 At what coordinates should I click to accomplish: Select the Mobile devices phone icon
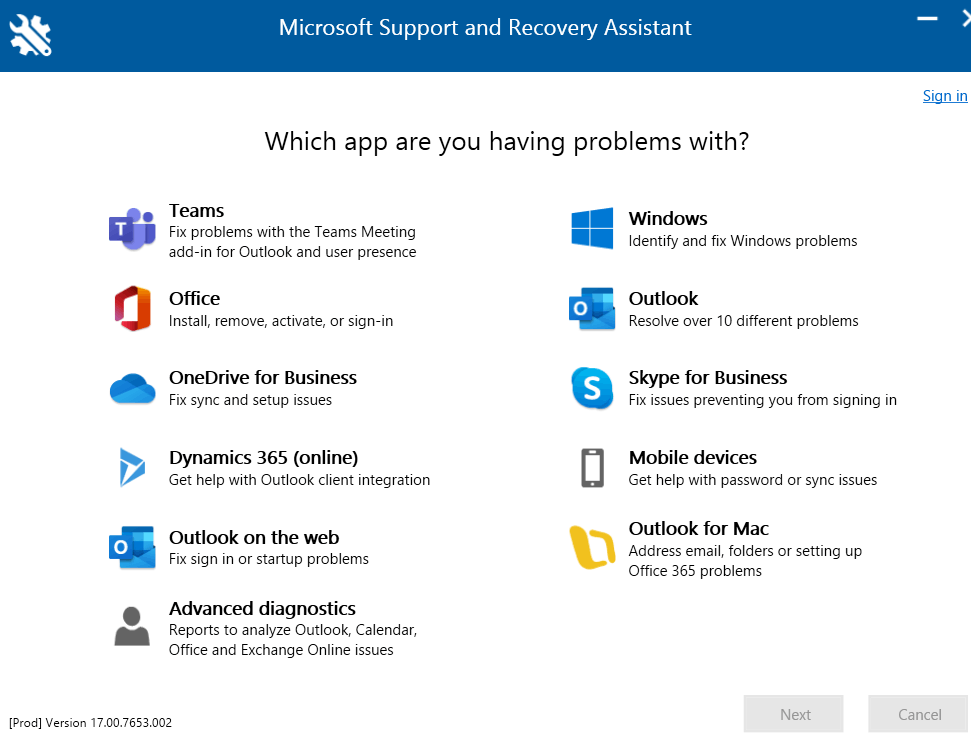[593, 468]
